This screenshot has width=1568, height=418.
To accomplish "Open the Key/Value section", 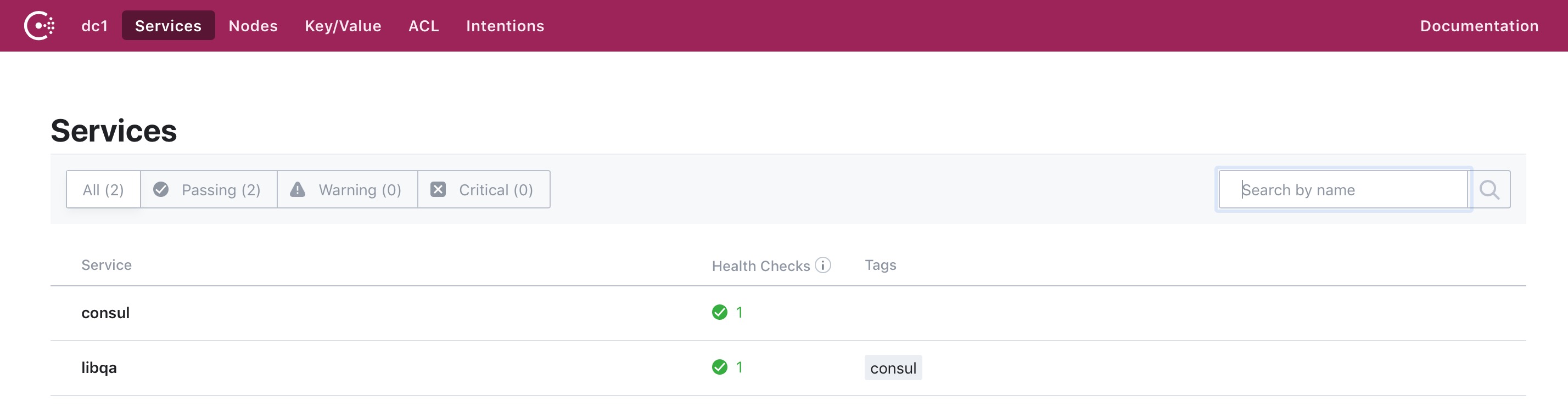I will click(343, 26).
